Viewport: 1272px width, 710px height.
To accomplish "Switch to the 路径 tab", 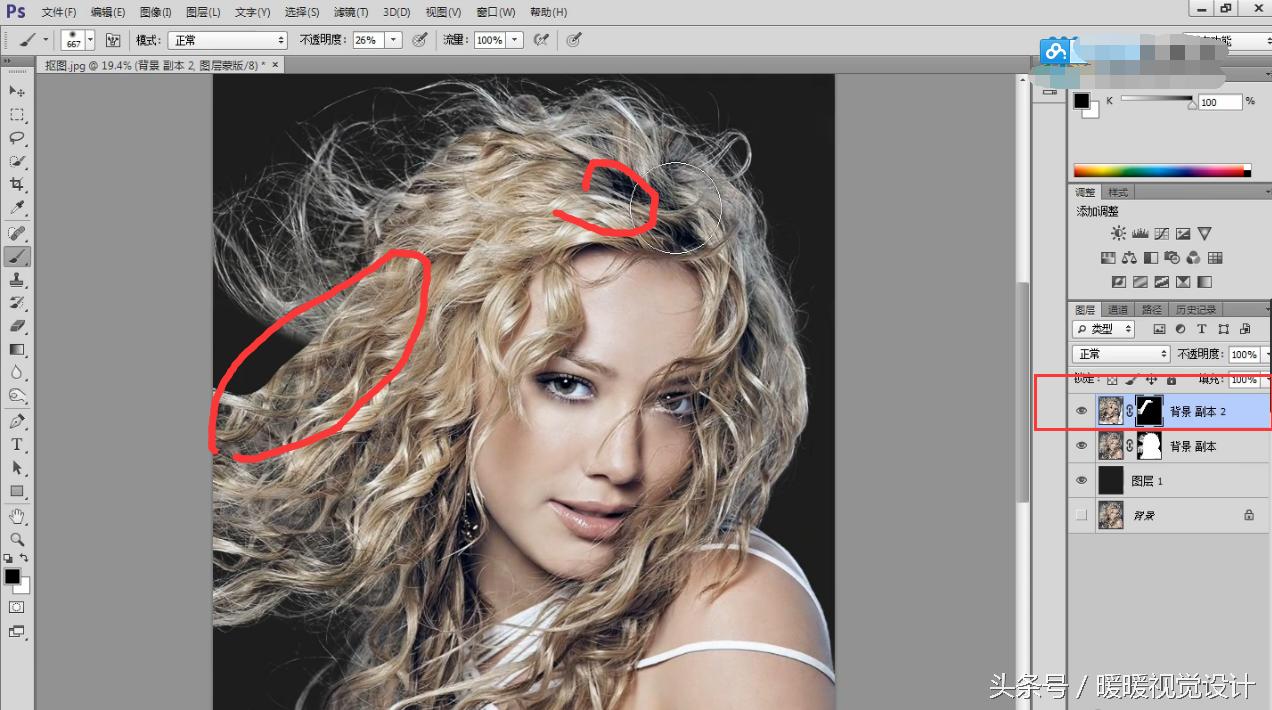I will pos(1152,309).
